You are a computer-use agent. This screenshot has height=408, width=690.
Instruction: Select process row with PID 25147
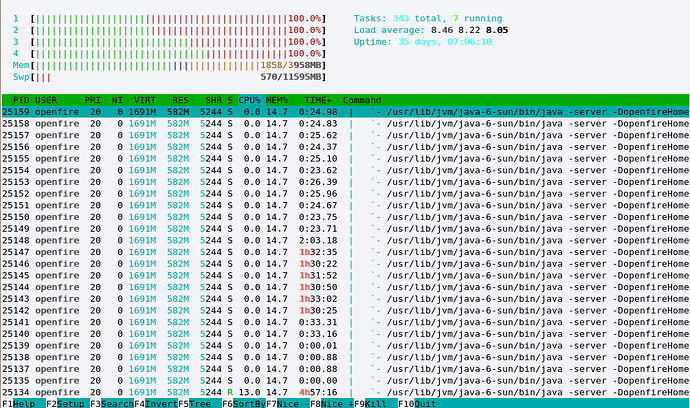(x=345, y=252)
